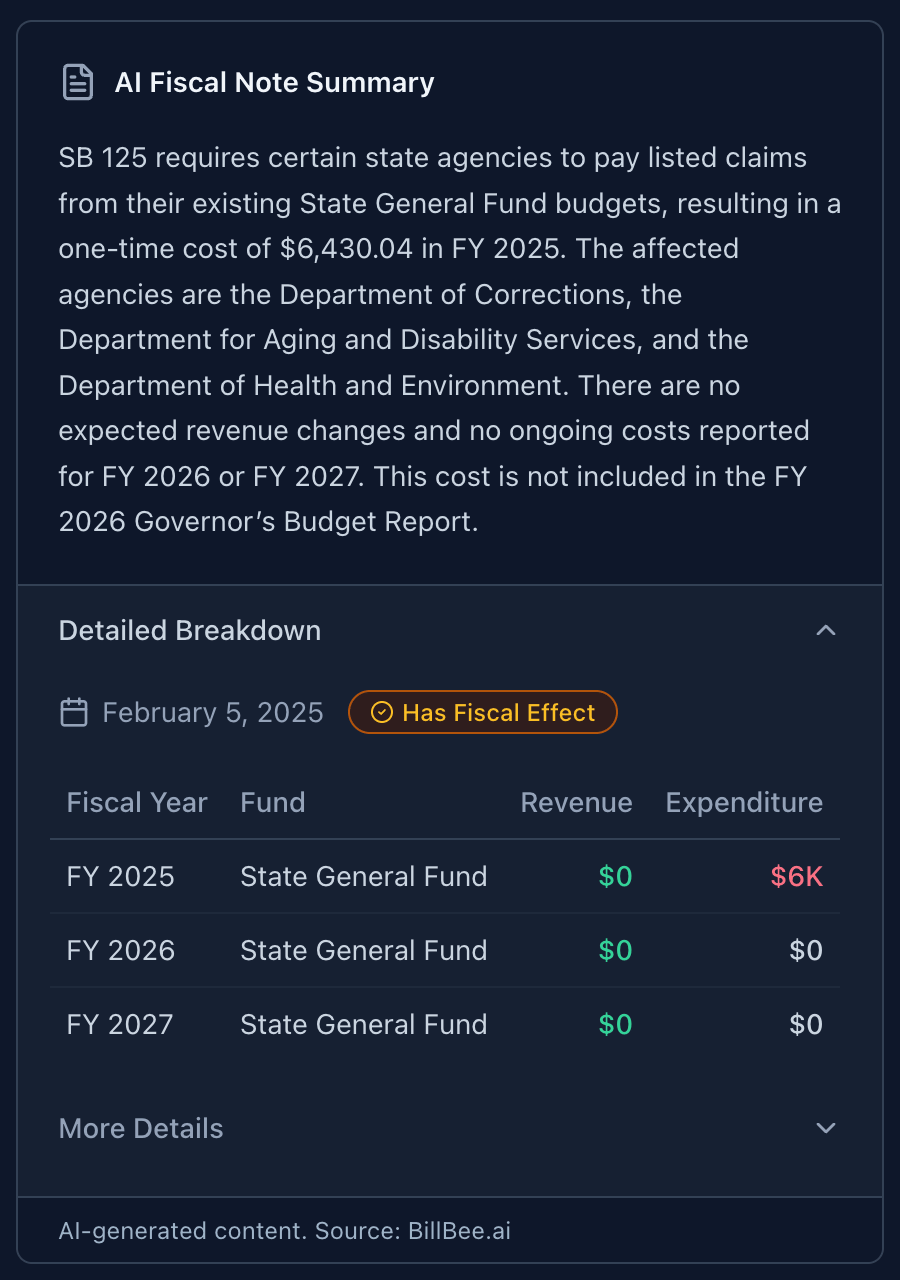The width and height of the screenshot is (900, 1280).
Task: Click the February 5, 2025 date text
Action: [x=213, y=713]
